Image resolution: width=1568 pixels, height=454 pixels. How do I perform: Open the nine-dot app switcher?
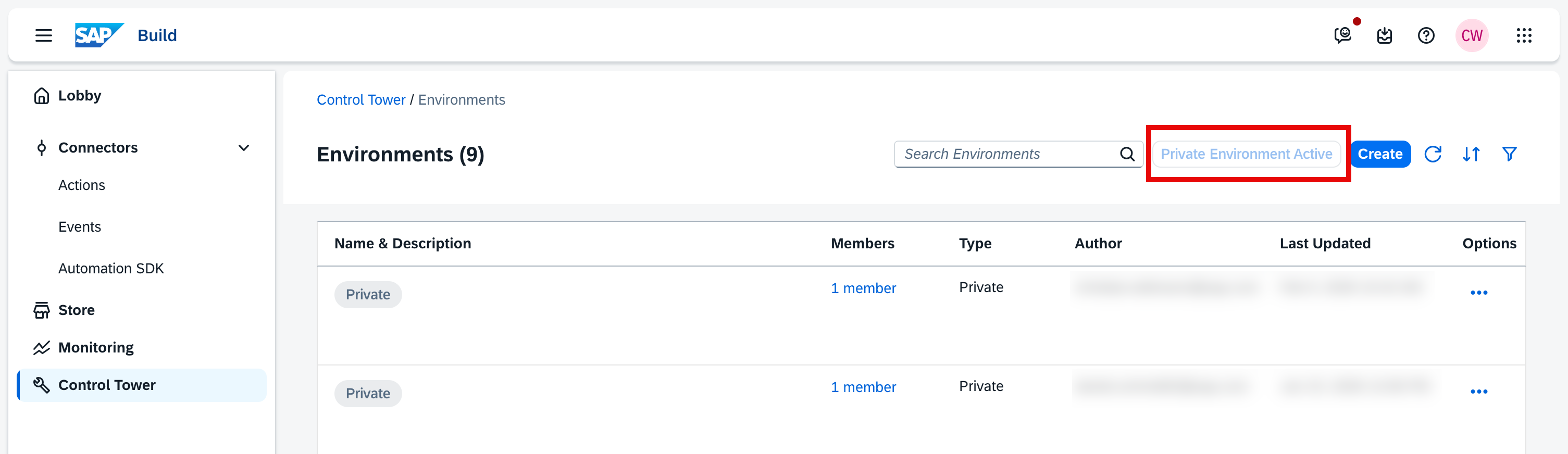(x=1524, y=35)
